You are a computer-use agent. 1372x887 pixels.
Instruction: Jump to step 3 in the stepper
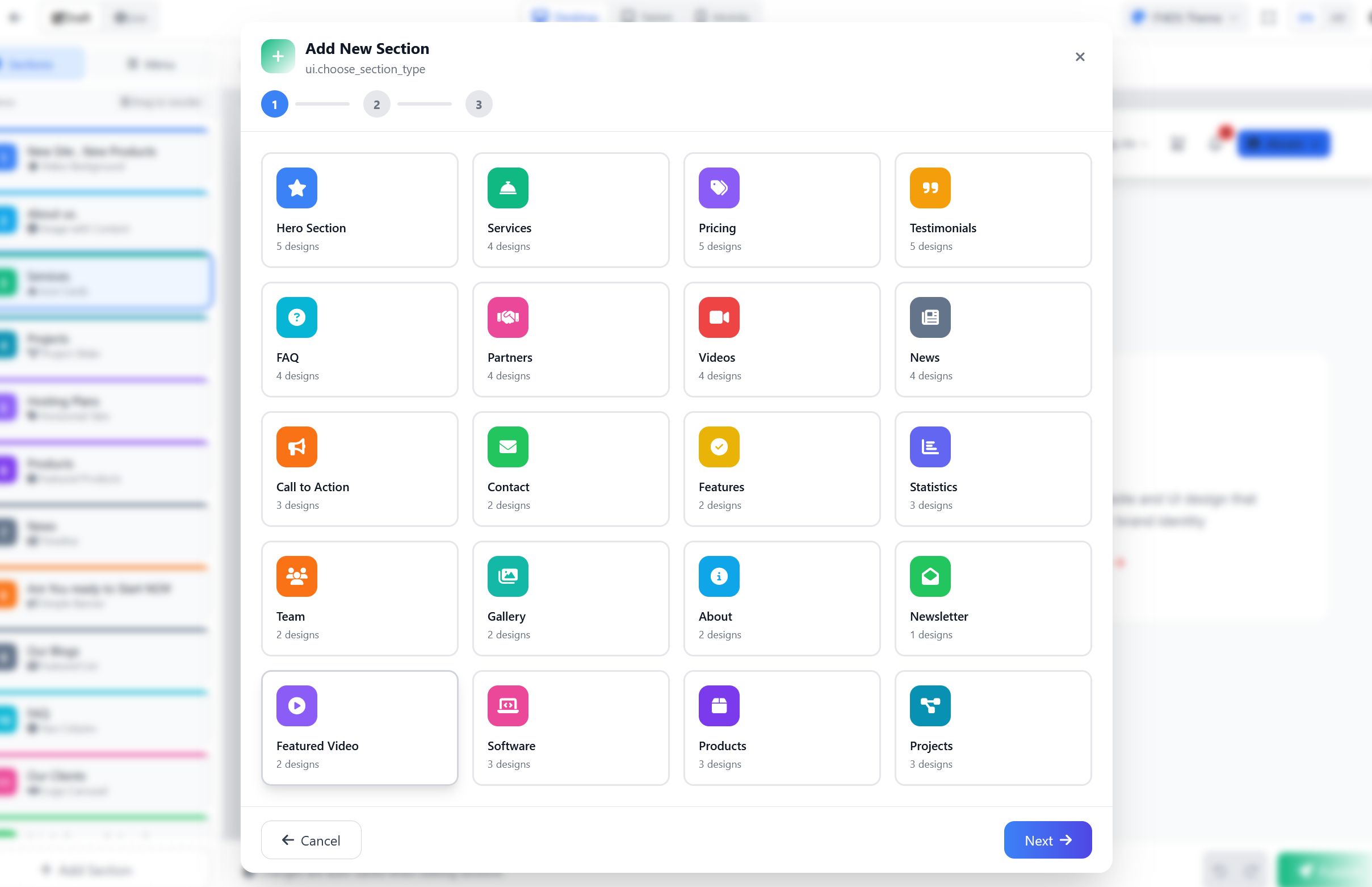[x=479, y=104]
